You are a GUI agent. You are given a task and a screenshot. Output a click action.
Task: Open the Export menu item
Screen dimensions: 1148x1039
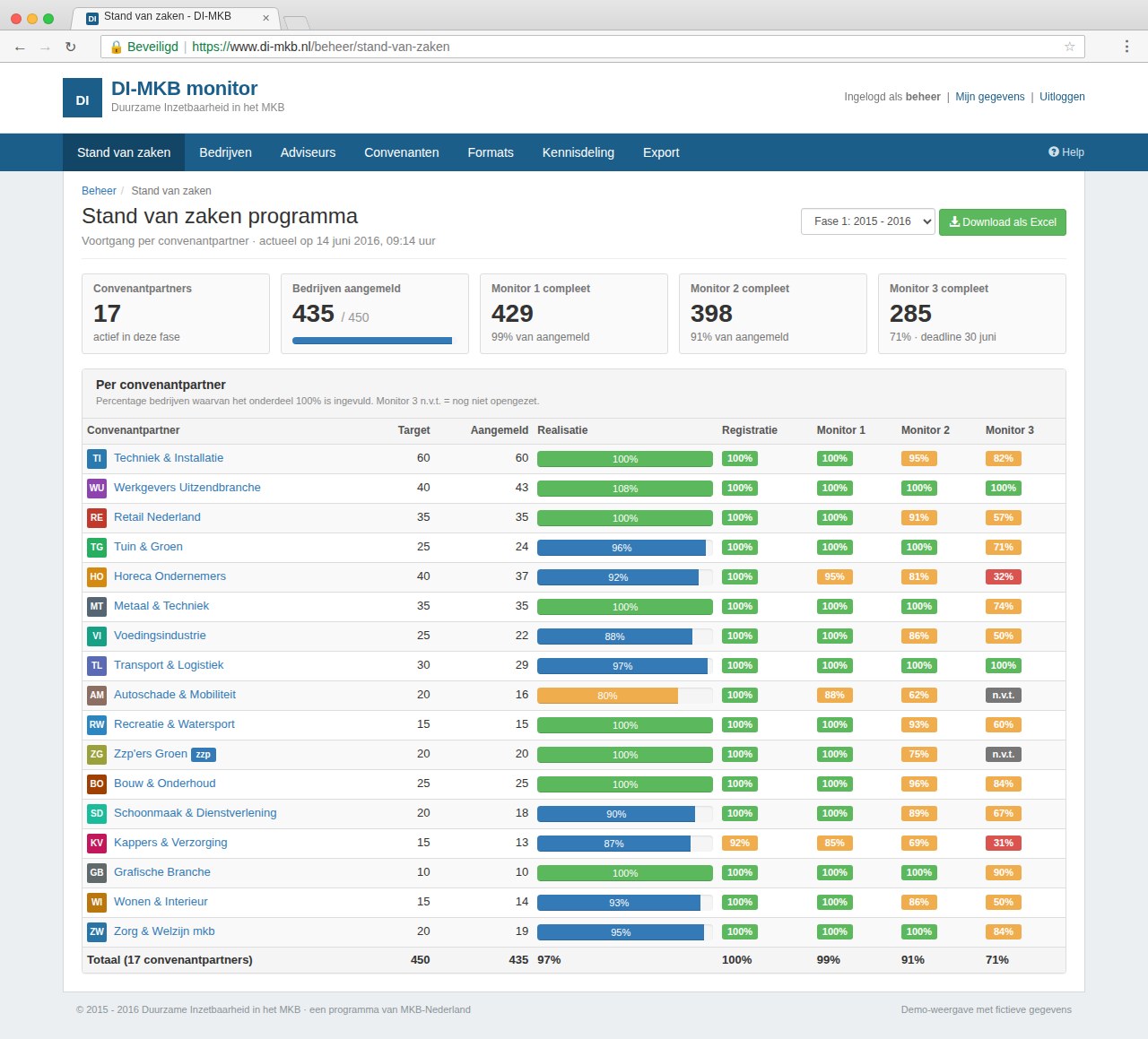coord(661,152)
